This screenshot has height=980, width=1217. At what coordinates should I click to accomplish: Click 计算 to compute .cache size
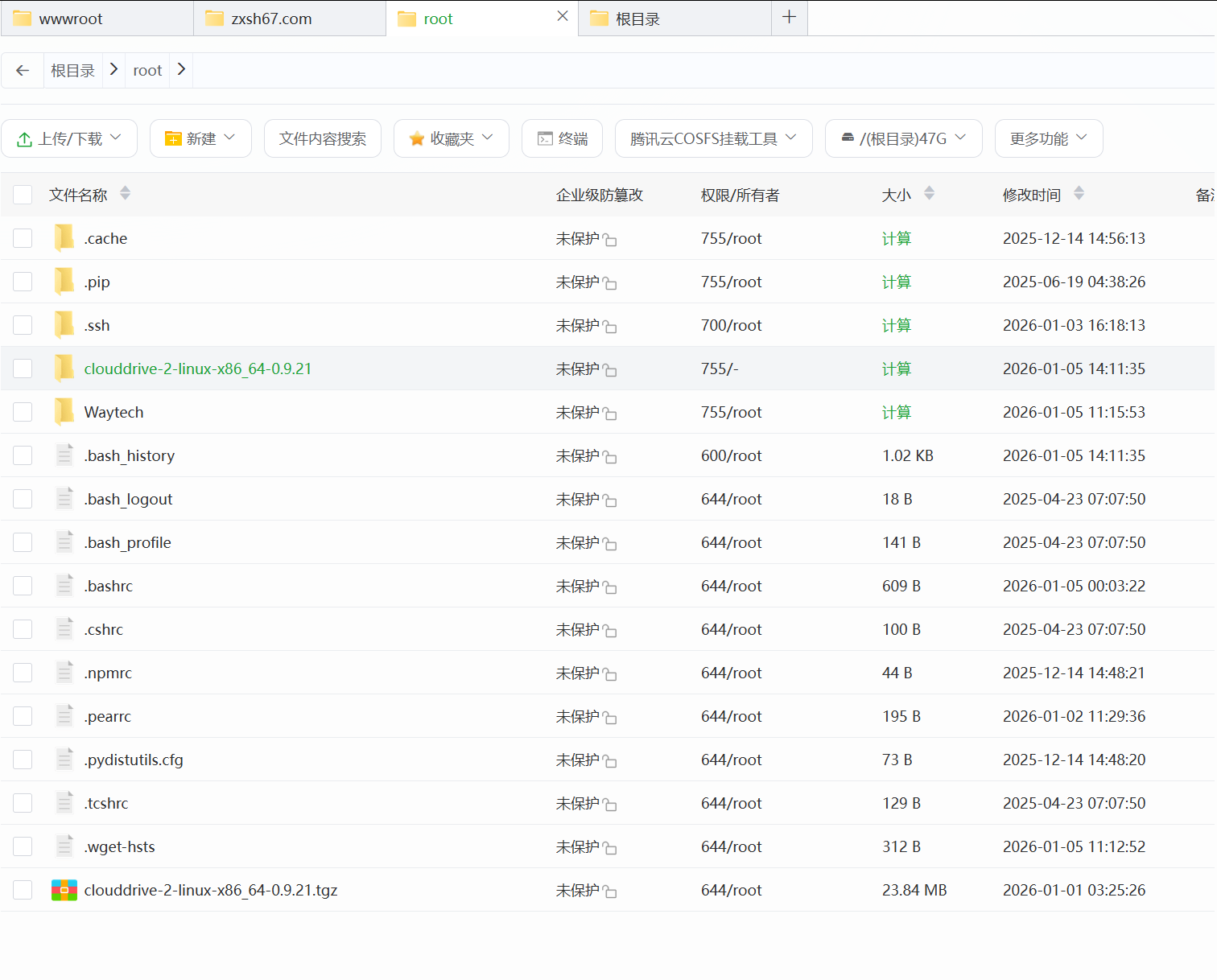point(896,237)
